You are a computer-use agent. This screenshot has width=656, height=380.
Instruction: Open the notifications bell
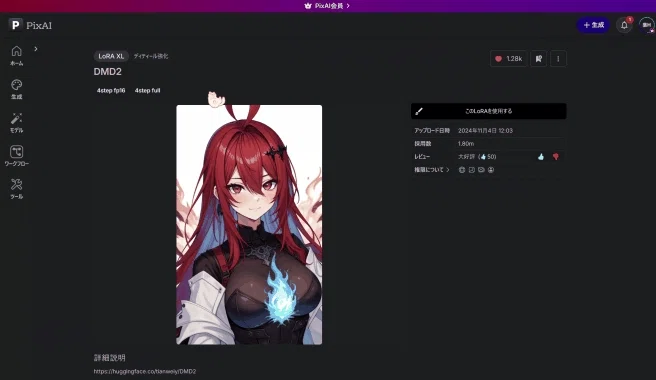(x=624, y=25)
